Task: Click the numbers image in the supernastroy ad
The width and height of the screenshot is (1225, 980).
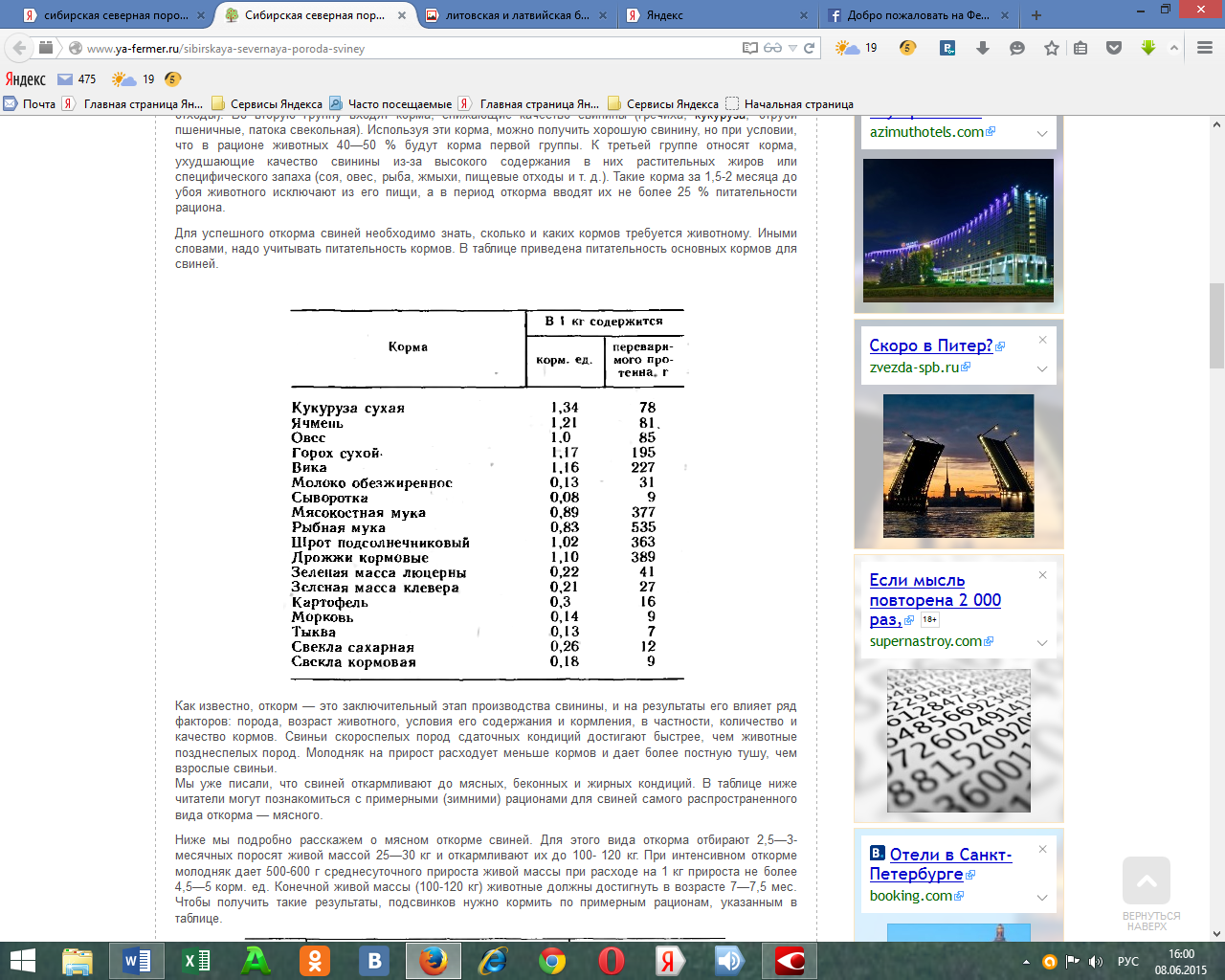Action: tap(958, 740)
